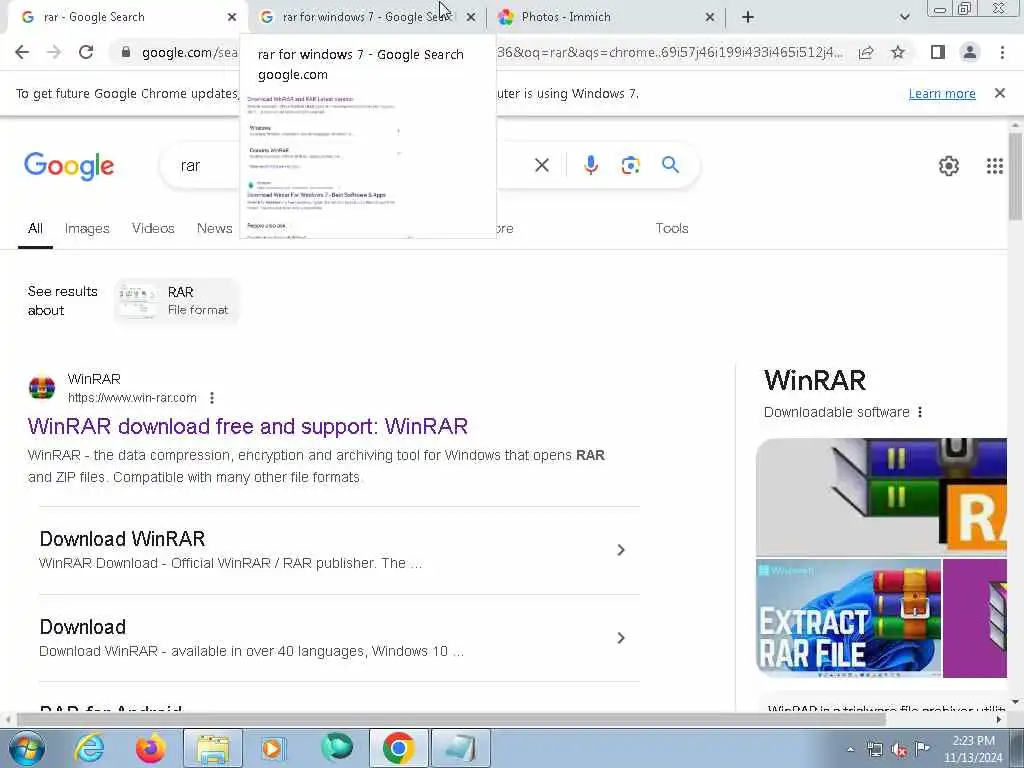
Task: Click the padlock site info icon
Action: click(126, 52)
